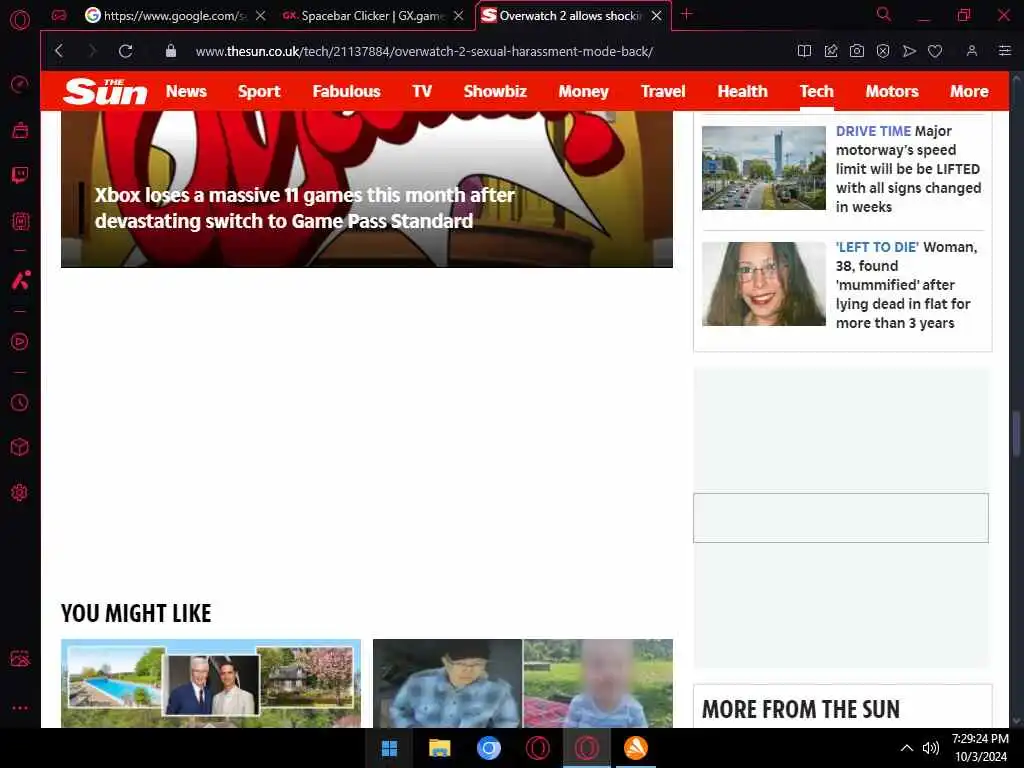Open Settings gear in Opera sidebar
This screenshot has width=1024, height=768.
click(x=20, y=492)
